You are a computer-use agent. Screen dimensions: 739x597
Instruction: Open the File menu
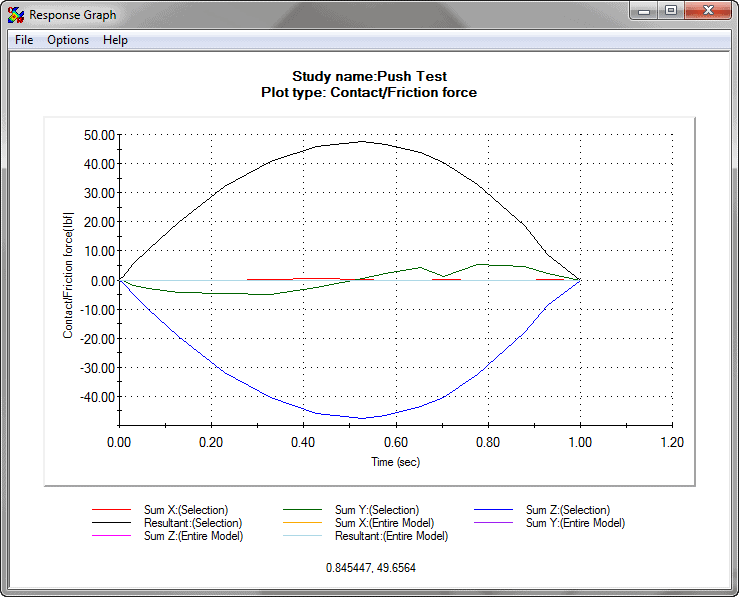[x=24, y=40]
